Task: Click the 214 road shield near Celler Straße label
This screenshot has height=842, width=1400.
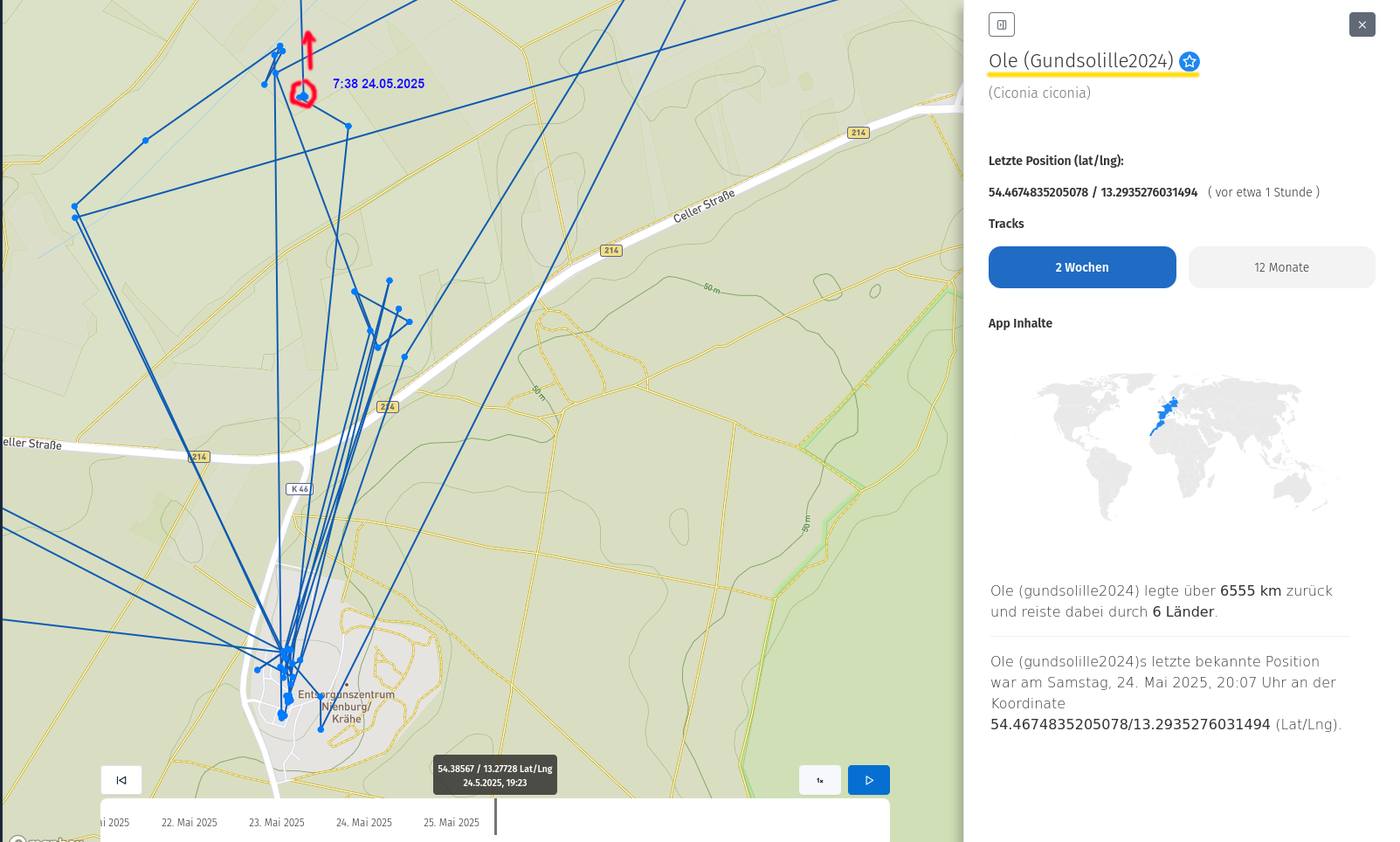Action: (x=610, y=251)
